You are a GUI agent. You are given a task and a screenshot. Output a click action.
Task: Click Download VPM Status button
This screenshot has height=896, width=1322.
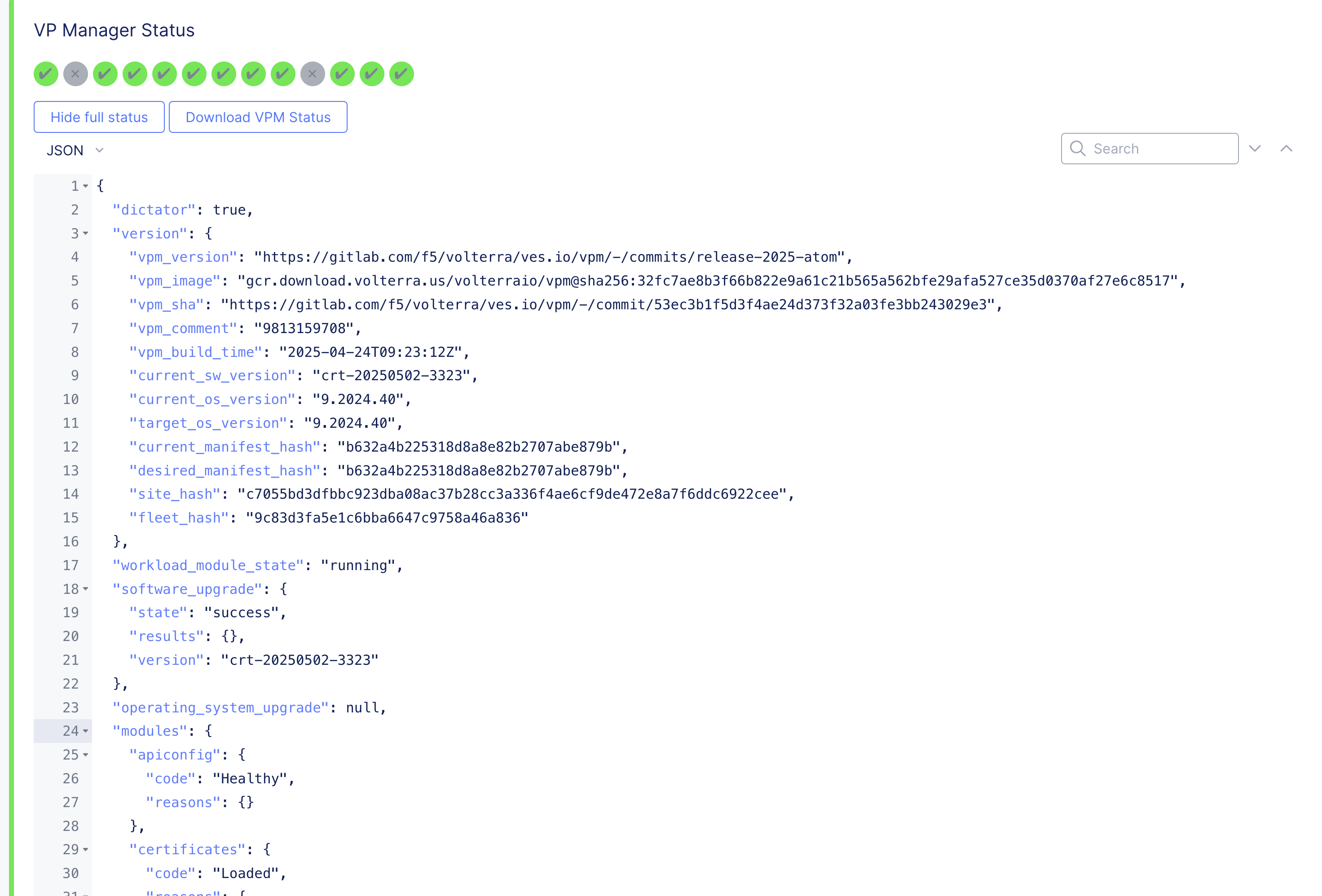(258, 117)
